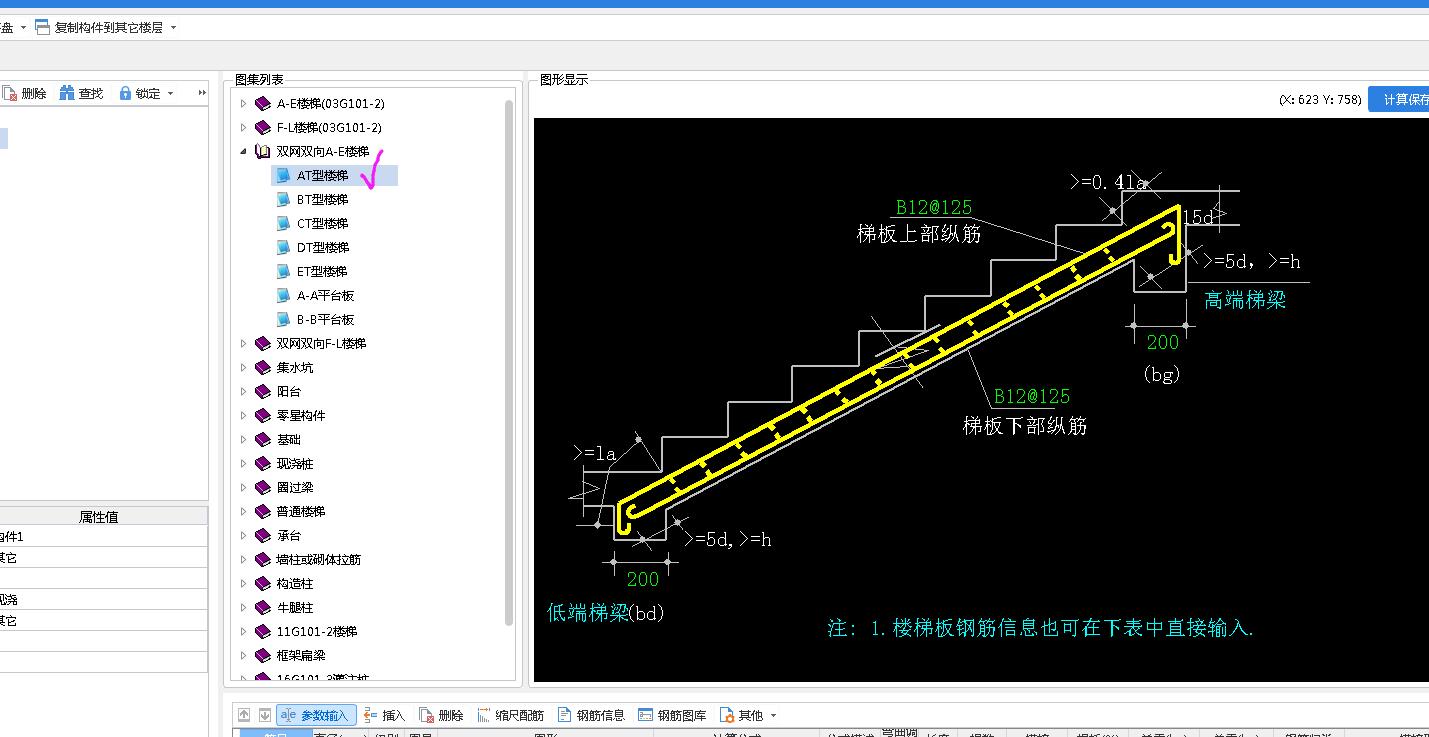Select ET型楼梯 item
The image size is (1429, 737).
[322, 271]
